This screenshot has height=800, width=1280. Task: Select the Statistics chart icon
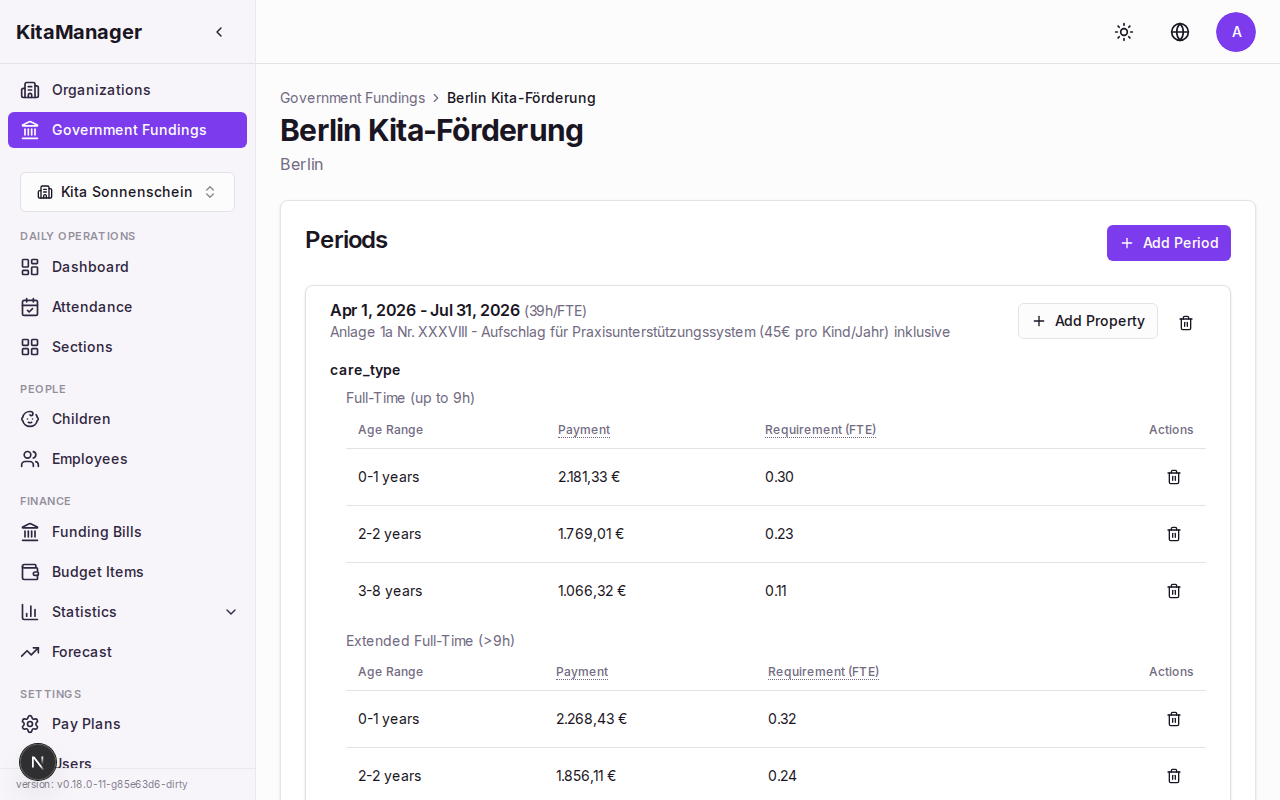30,612
